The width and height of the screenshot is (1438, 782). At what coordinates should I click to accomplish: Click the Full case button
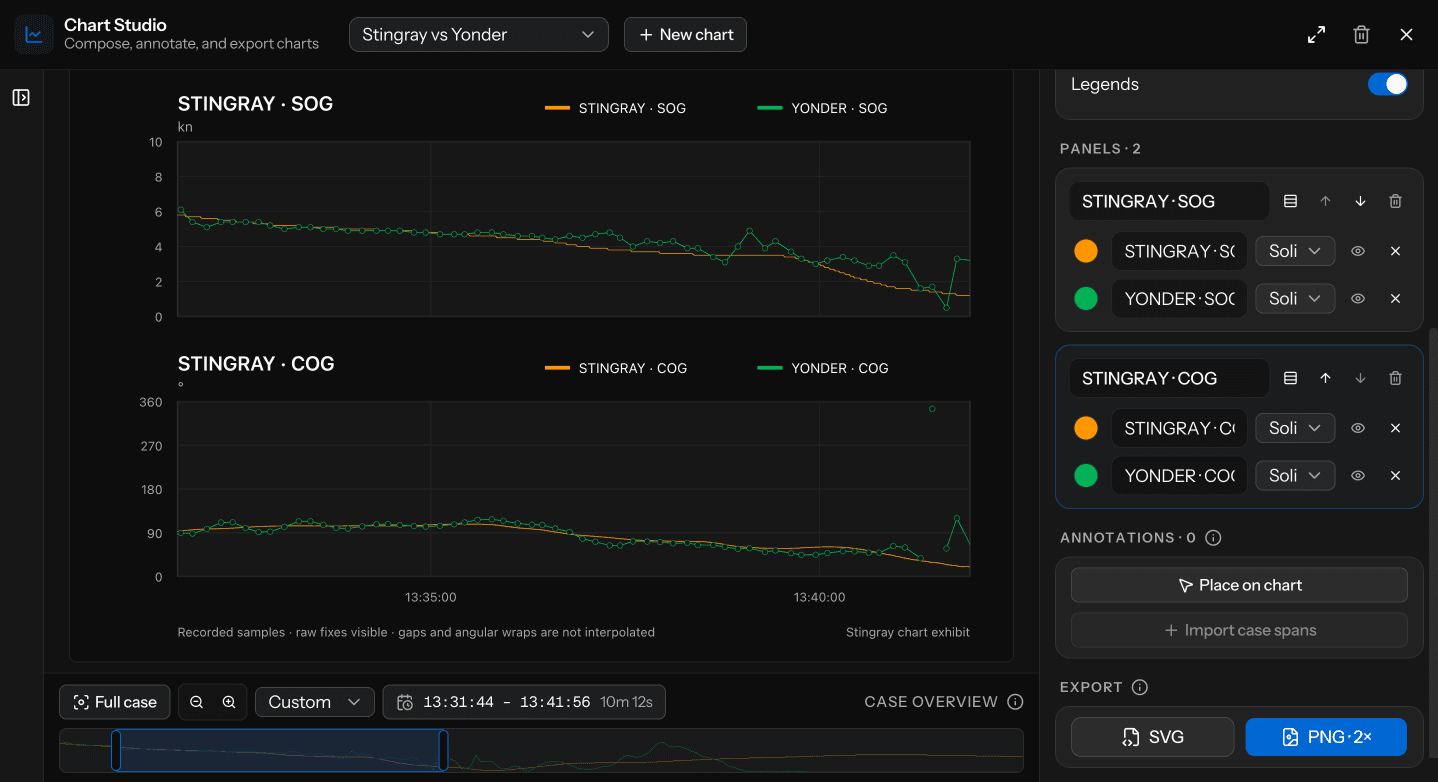(114, 702)
